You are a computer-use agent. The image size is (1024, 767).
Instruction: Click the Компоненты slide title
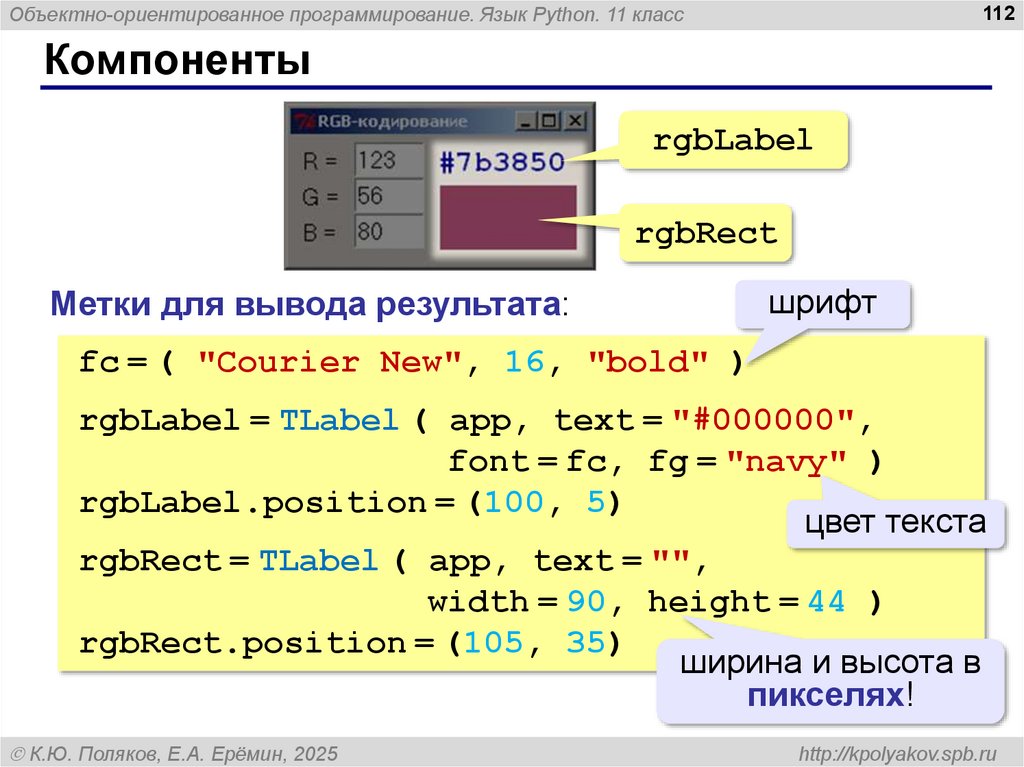(x=176, y=61)
